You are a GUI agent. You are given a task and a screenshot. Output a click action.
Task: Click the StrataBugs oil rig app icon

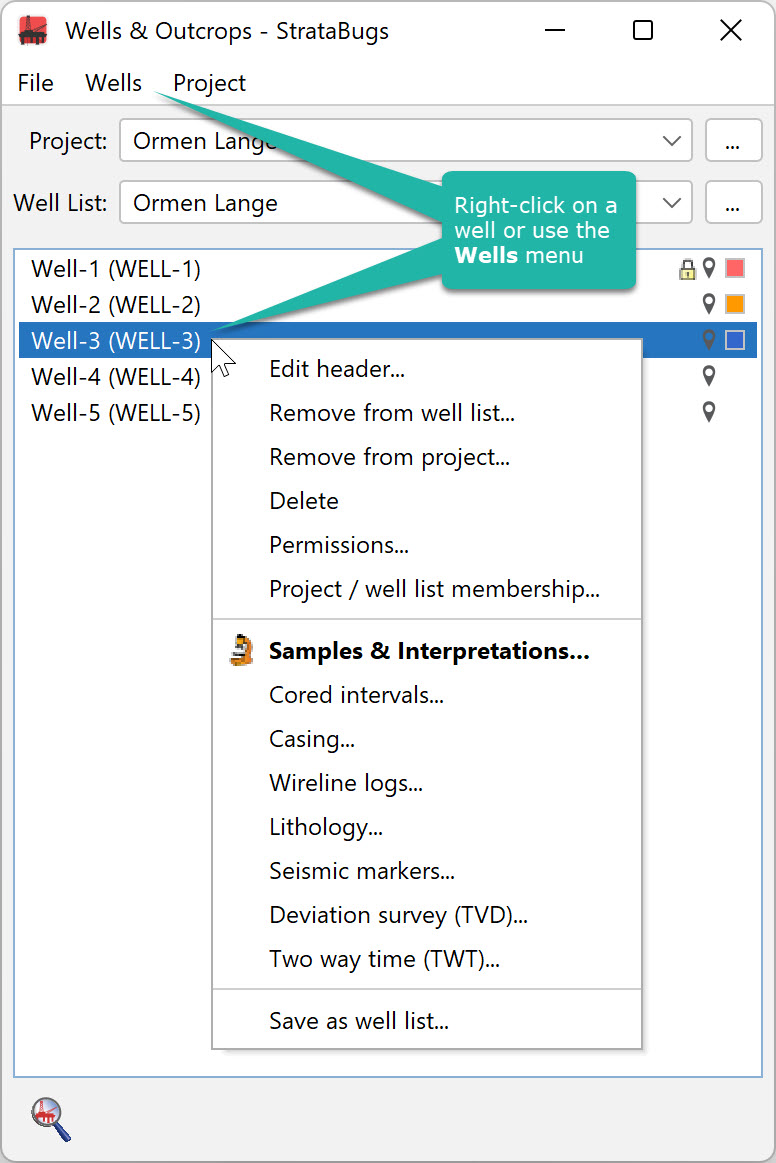[x=33, y=30]
